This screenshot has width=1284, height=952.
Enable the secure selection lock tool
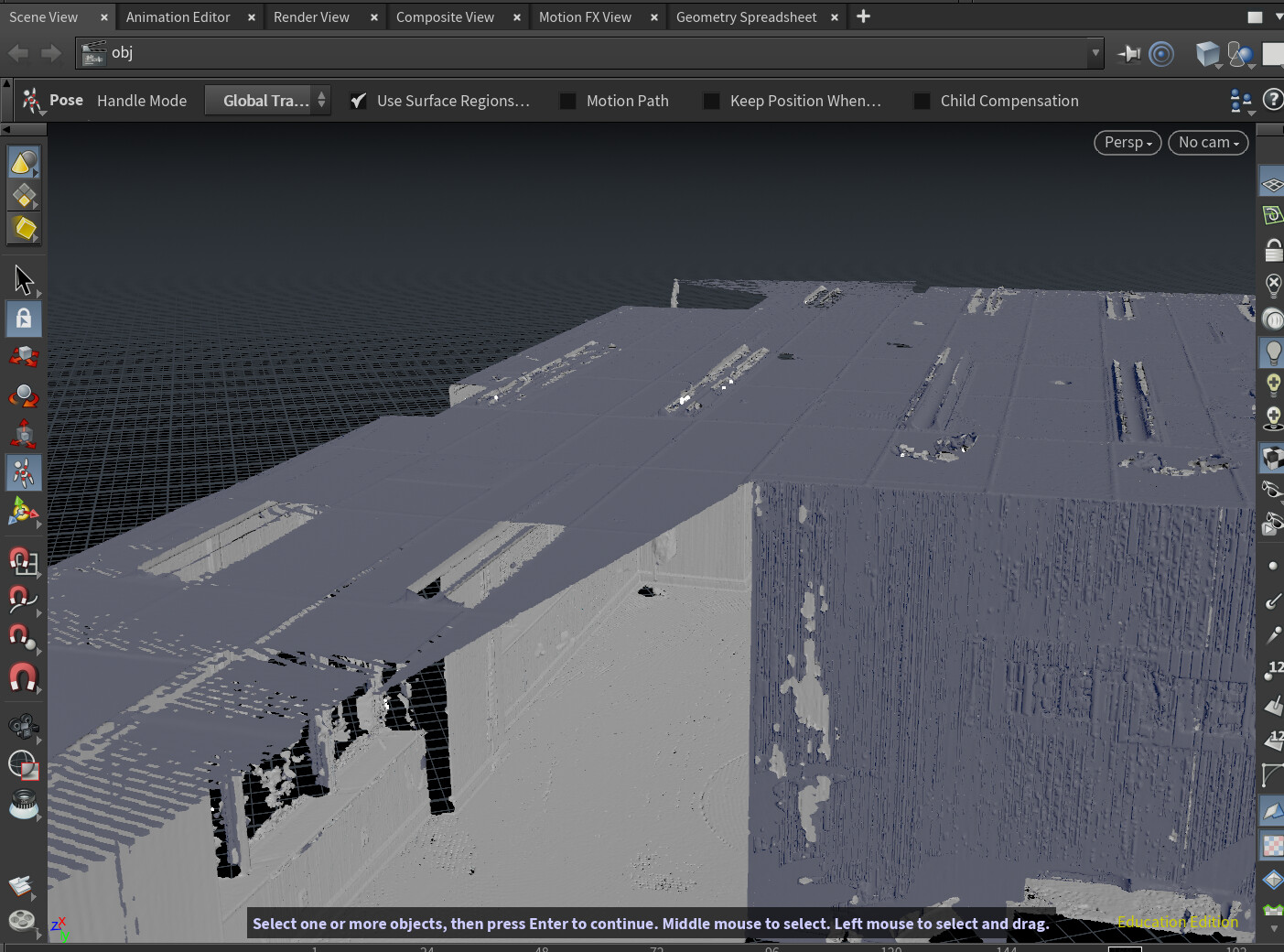[22, 319]
